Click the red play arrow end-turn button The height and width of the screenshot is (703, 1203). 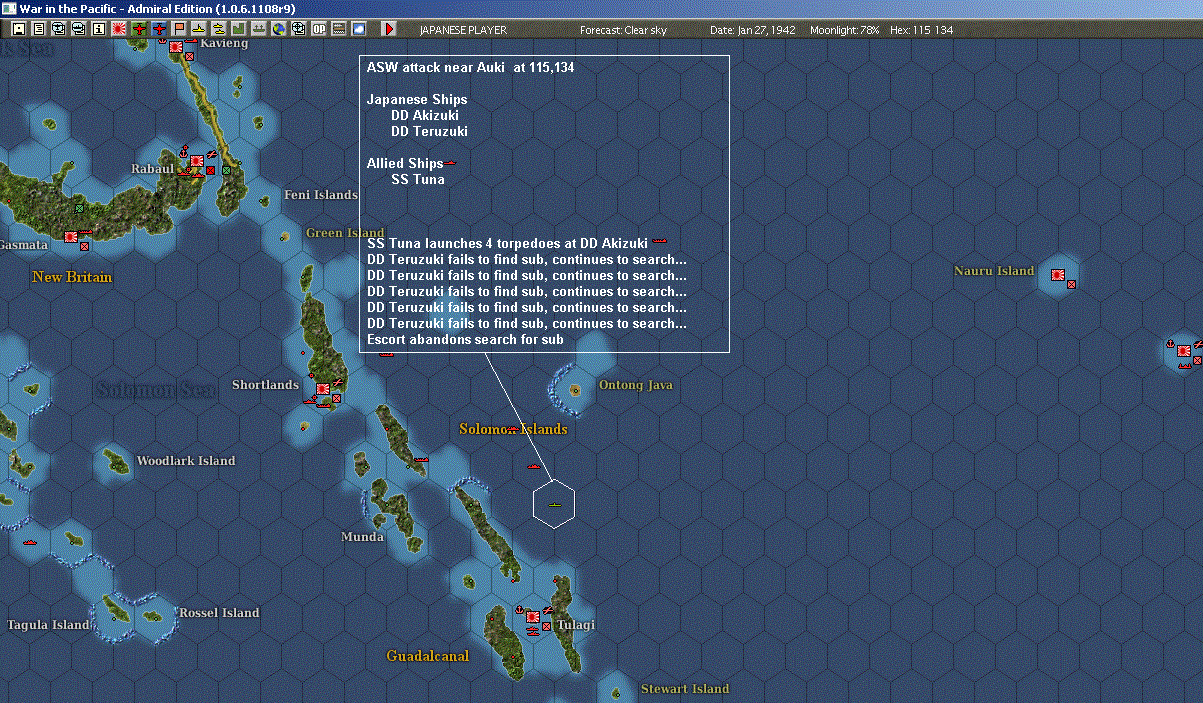click(x=389, y=29)
